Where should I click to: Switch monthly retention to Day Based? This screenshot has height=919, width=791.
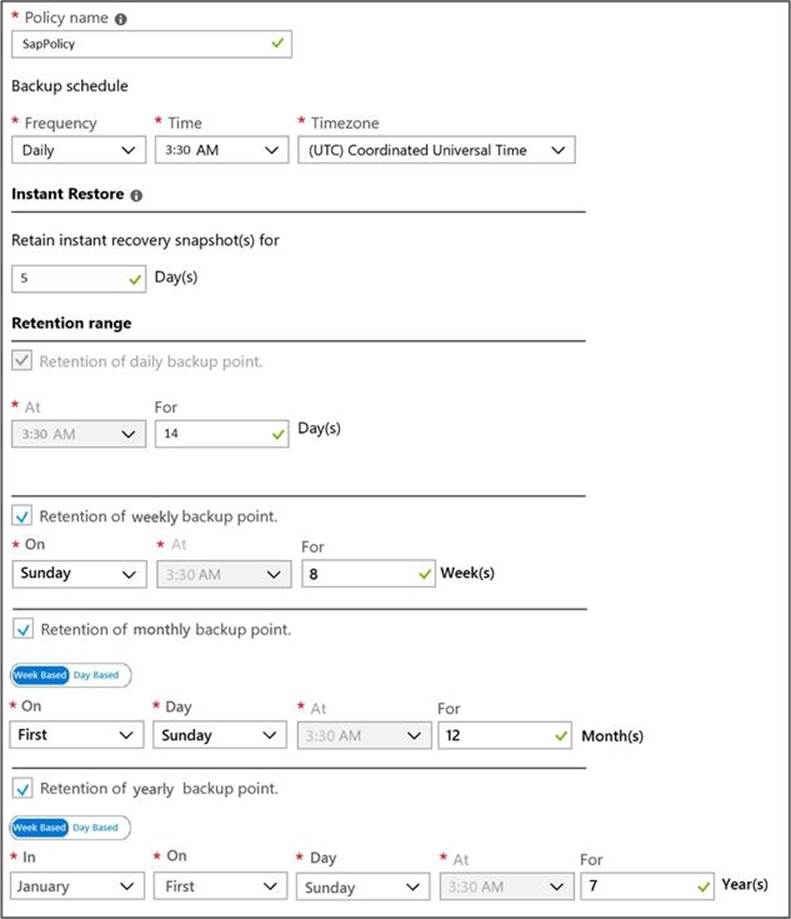(97, 675)
